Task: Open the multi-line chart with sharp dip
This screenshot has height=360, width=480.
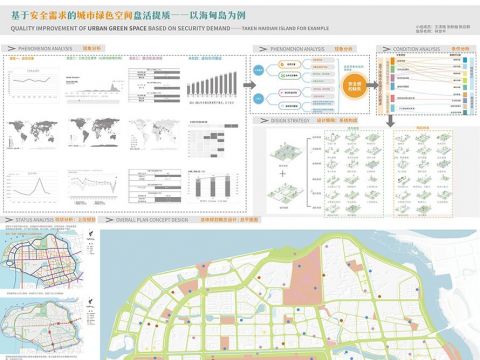Action: (x=93, y=187)
